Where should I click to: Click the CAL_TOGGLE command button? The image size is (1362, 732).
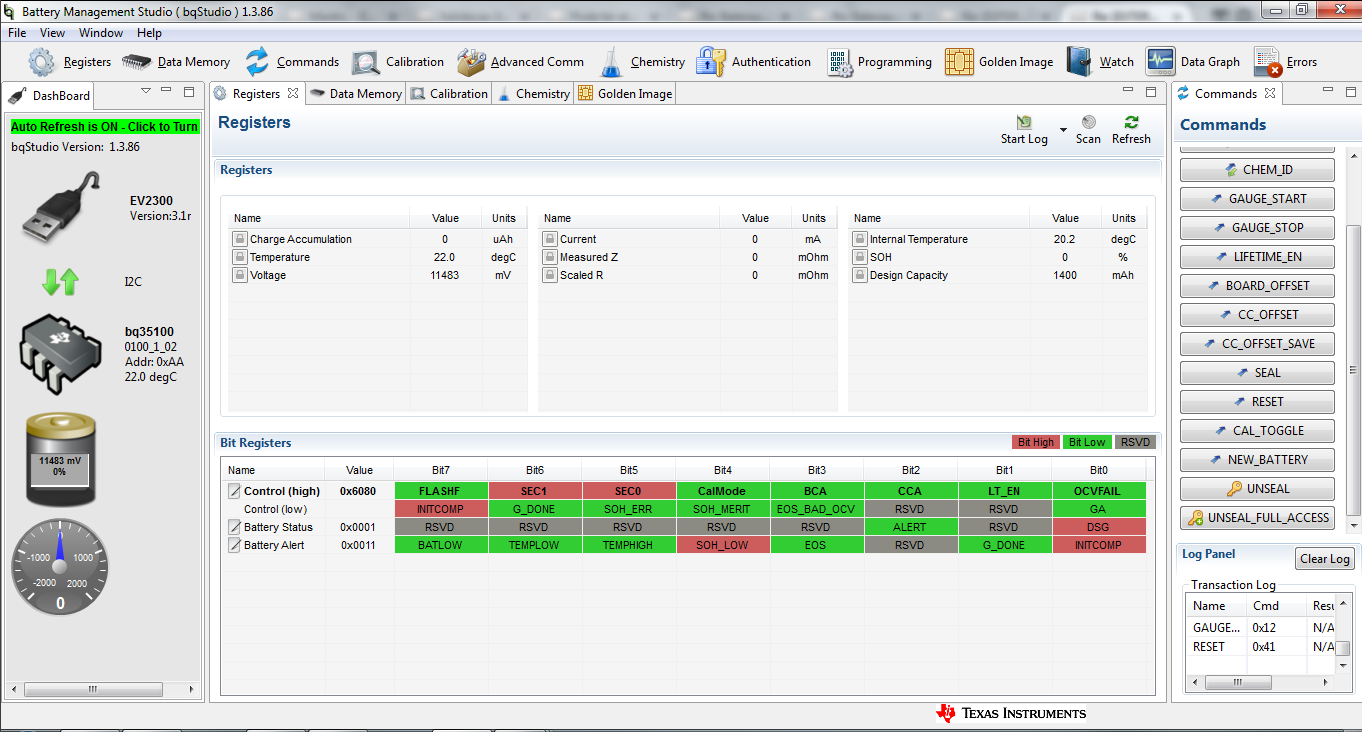(1257, 431)
